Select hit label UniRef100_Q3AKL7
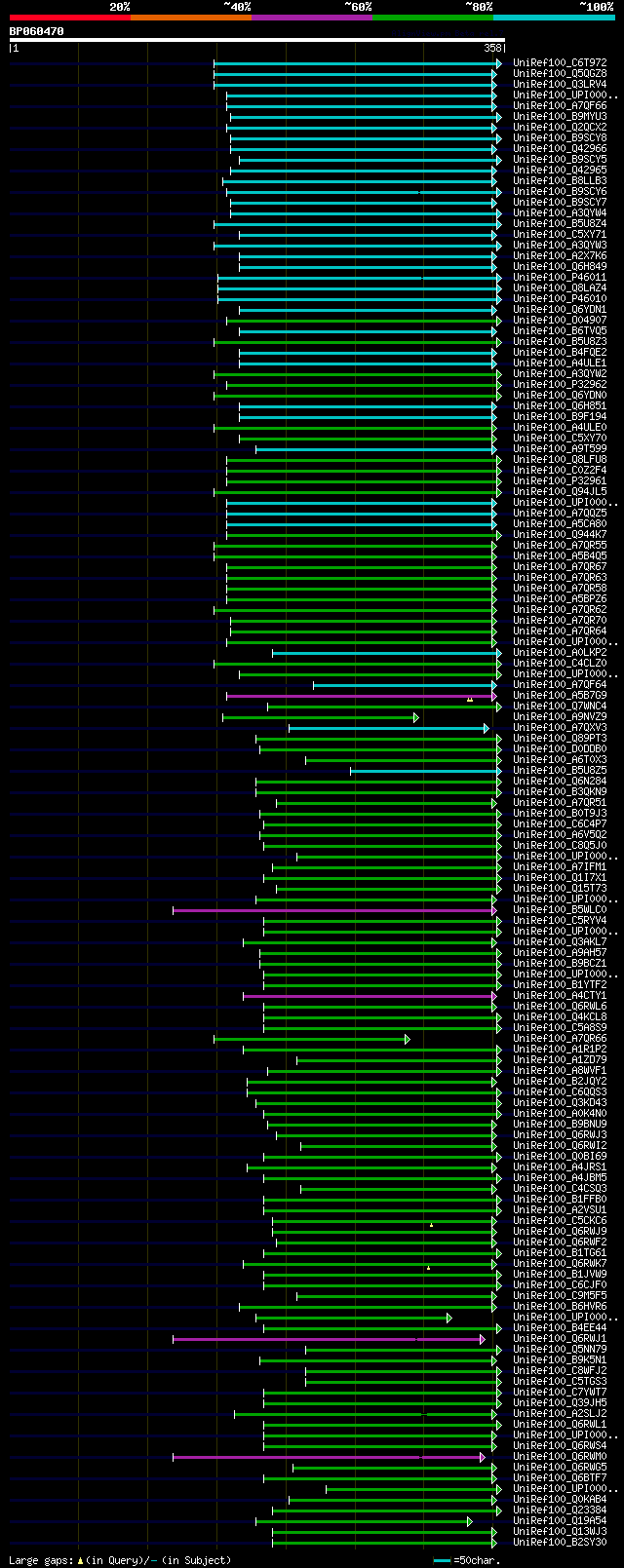 (x=560, y=941)
